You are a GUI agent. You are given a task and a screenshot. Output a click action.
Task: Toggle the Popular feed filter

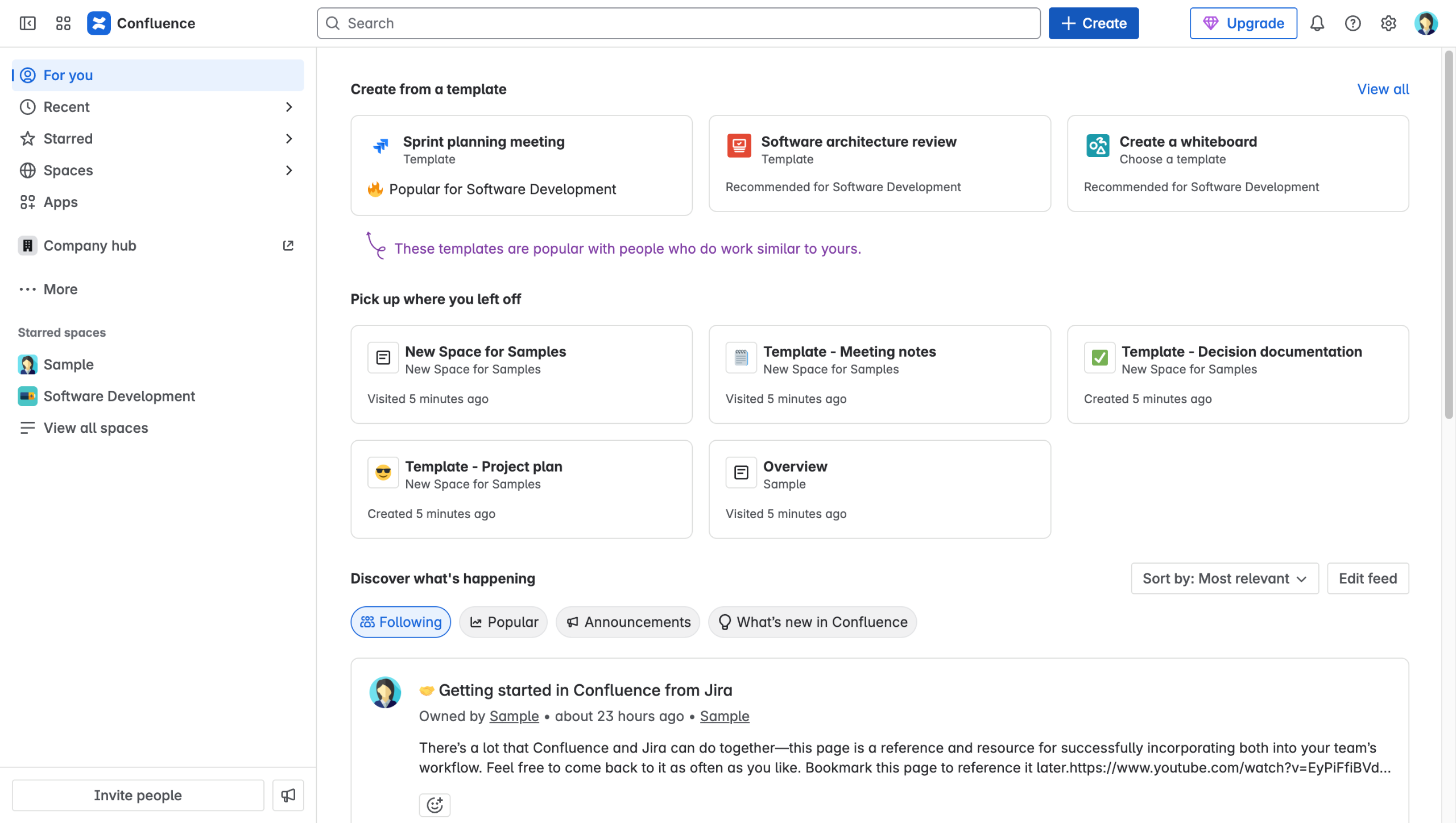(x=503, y=622)
